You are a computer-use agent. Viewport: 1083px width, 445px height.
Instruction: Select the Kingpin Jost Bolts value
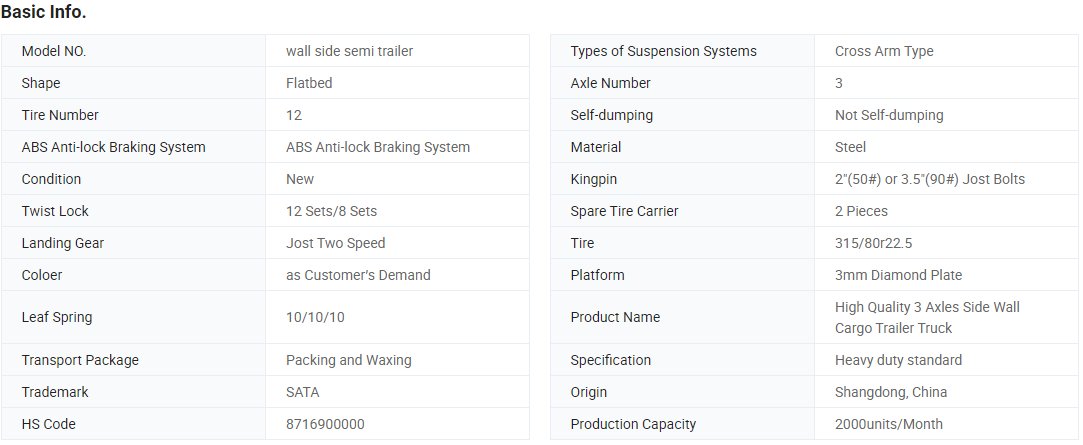click(x=930, y=179)
